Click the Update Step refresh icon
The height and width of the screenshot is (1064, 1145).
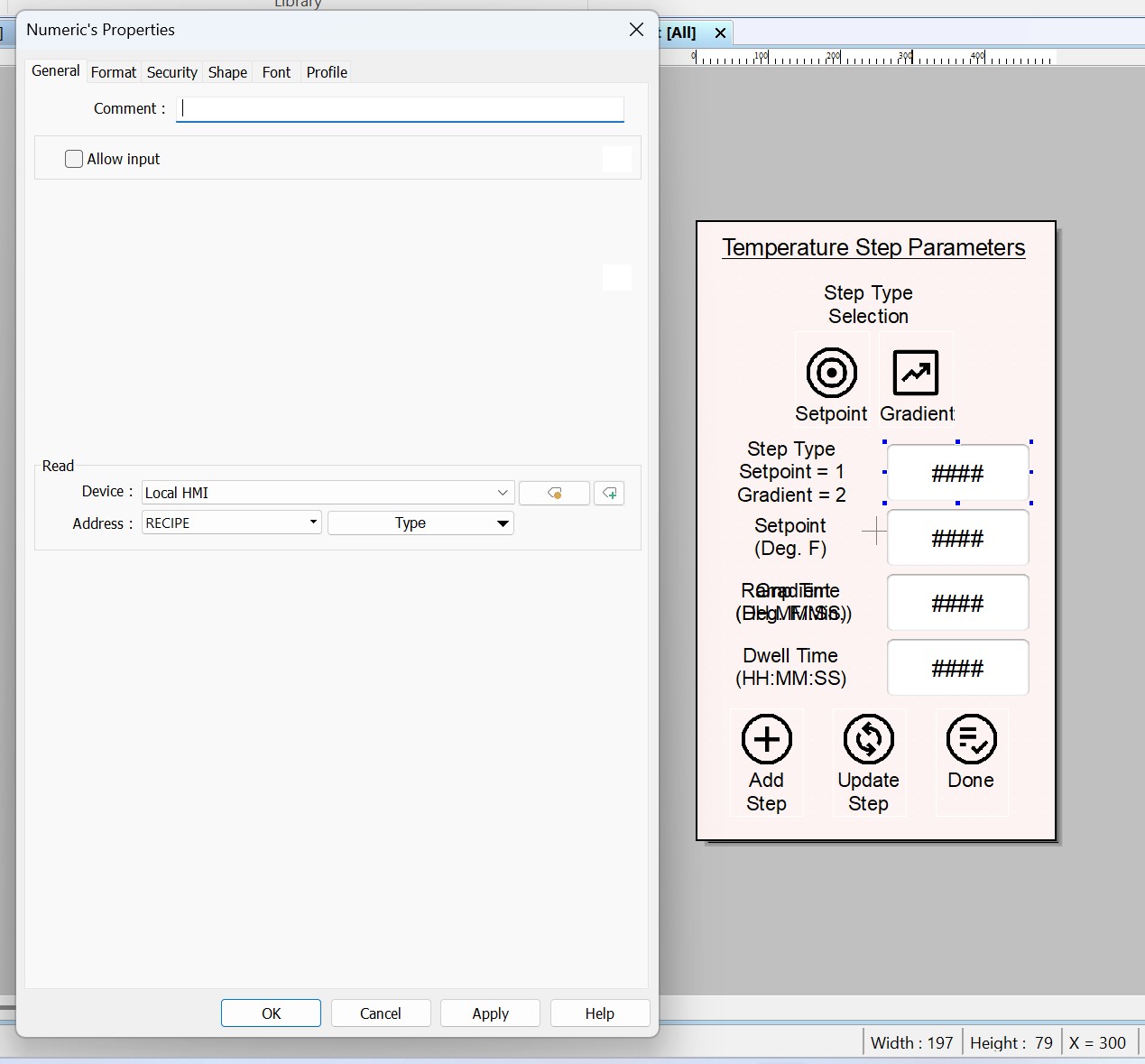[868, 739]
